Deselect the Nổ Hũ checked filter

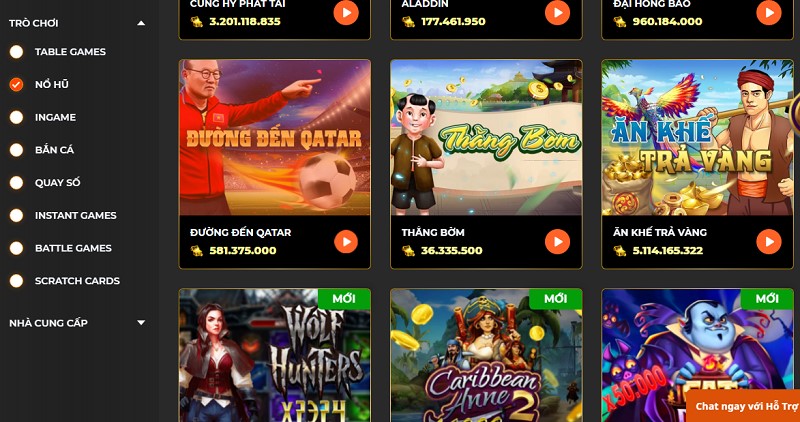[16, 84]
